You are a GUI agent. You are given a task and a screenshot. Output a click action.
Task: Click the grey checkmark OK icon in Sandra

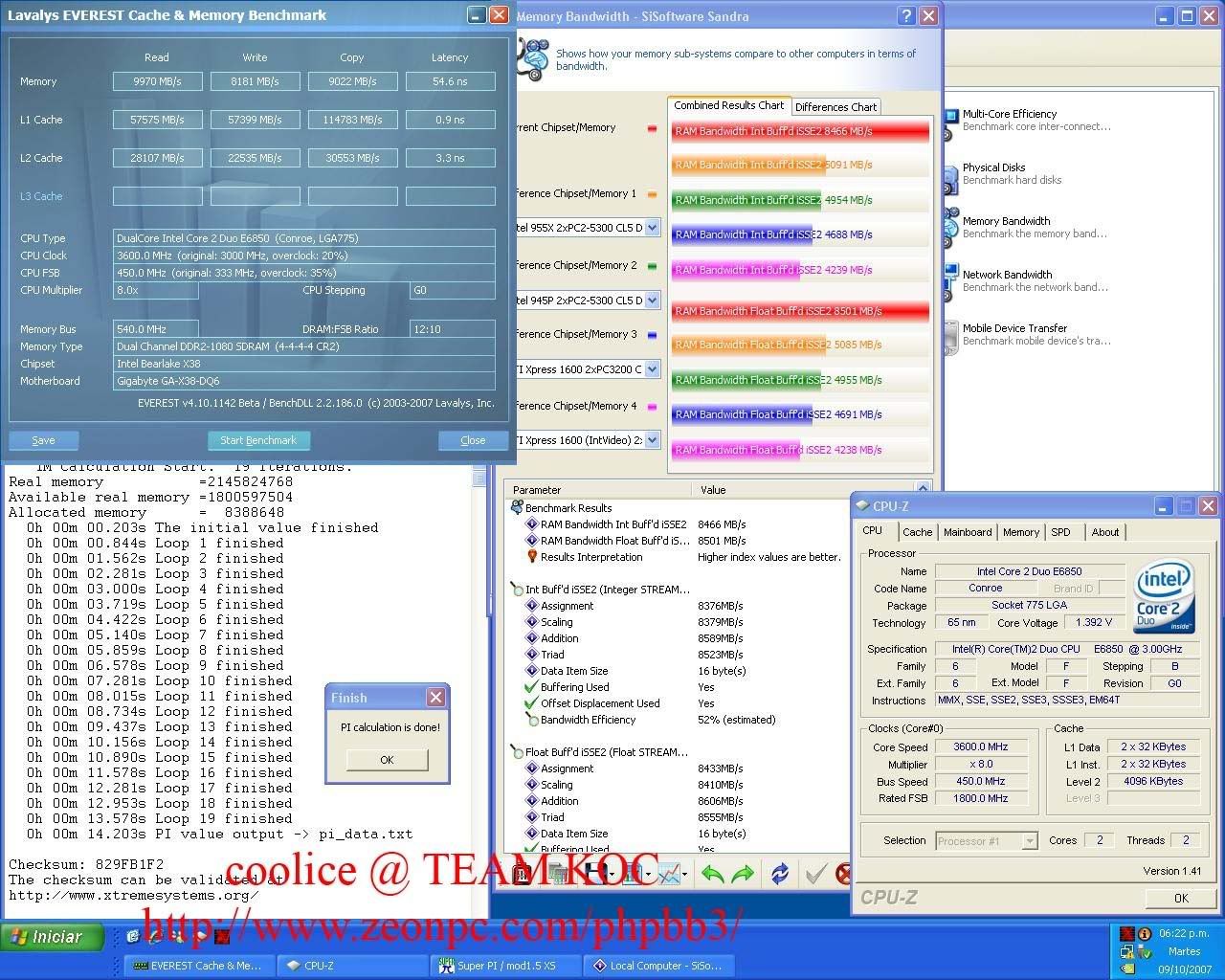click(816, 873)
